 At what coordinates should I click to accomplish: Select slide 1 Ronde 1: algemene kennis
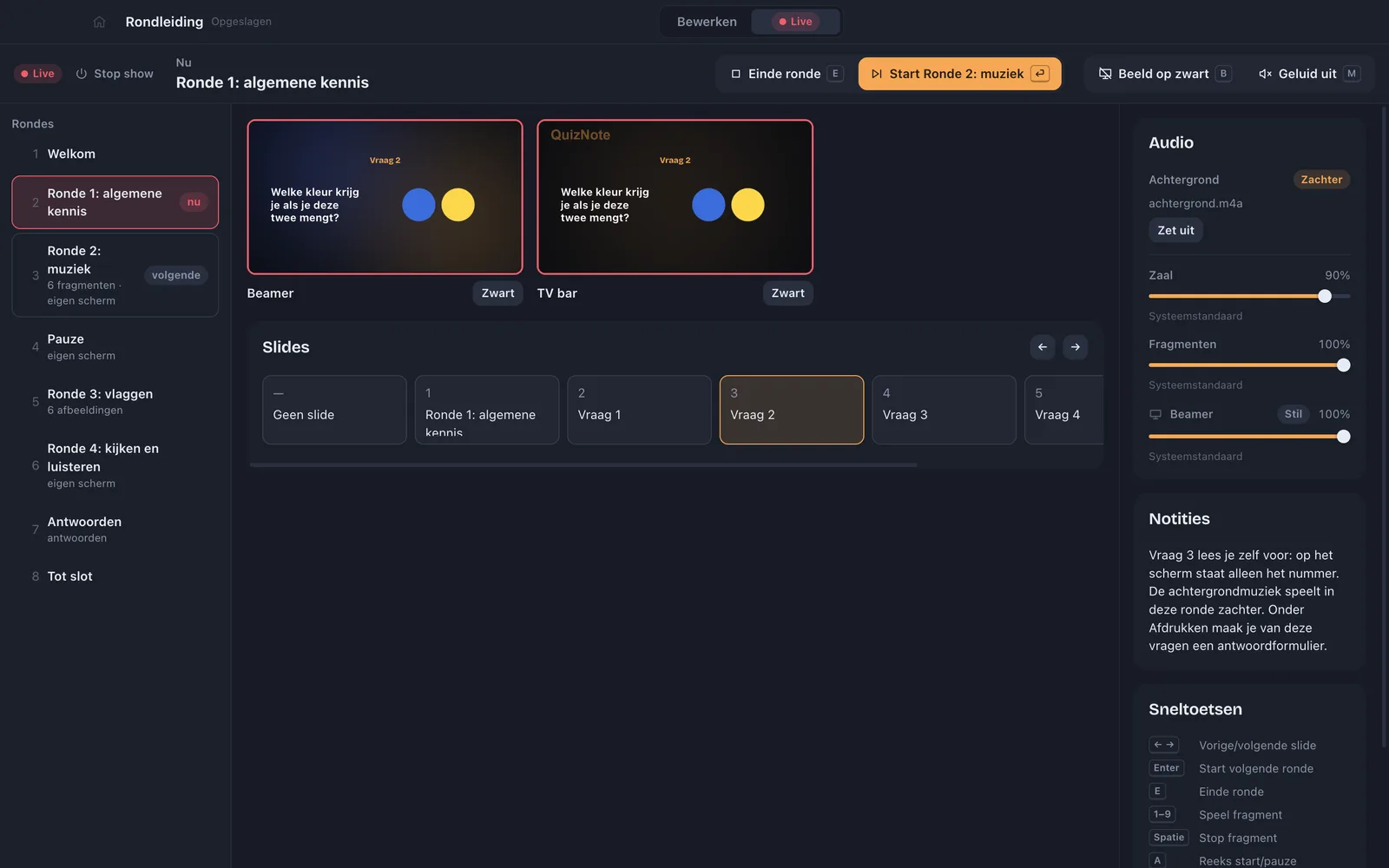point(487,410)
